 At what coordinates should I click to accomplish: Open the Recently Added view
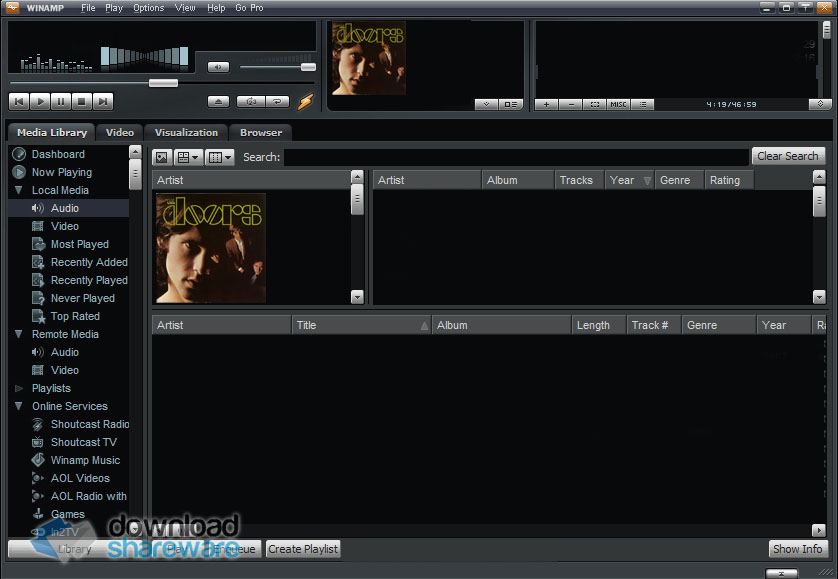[89, 262]
